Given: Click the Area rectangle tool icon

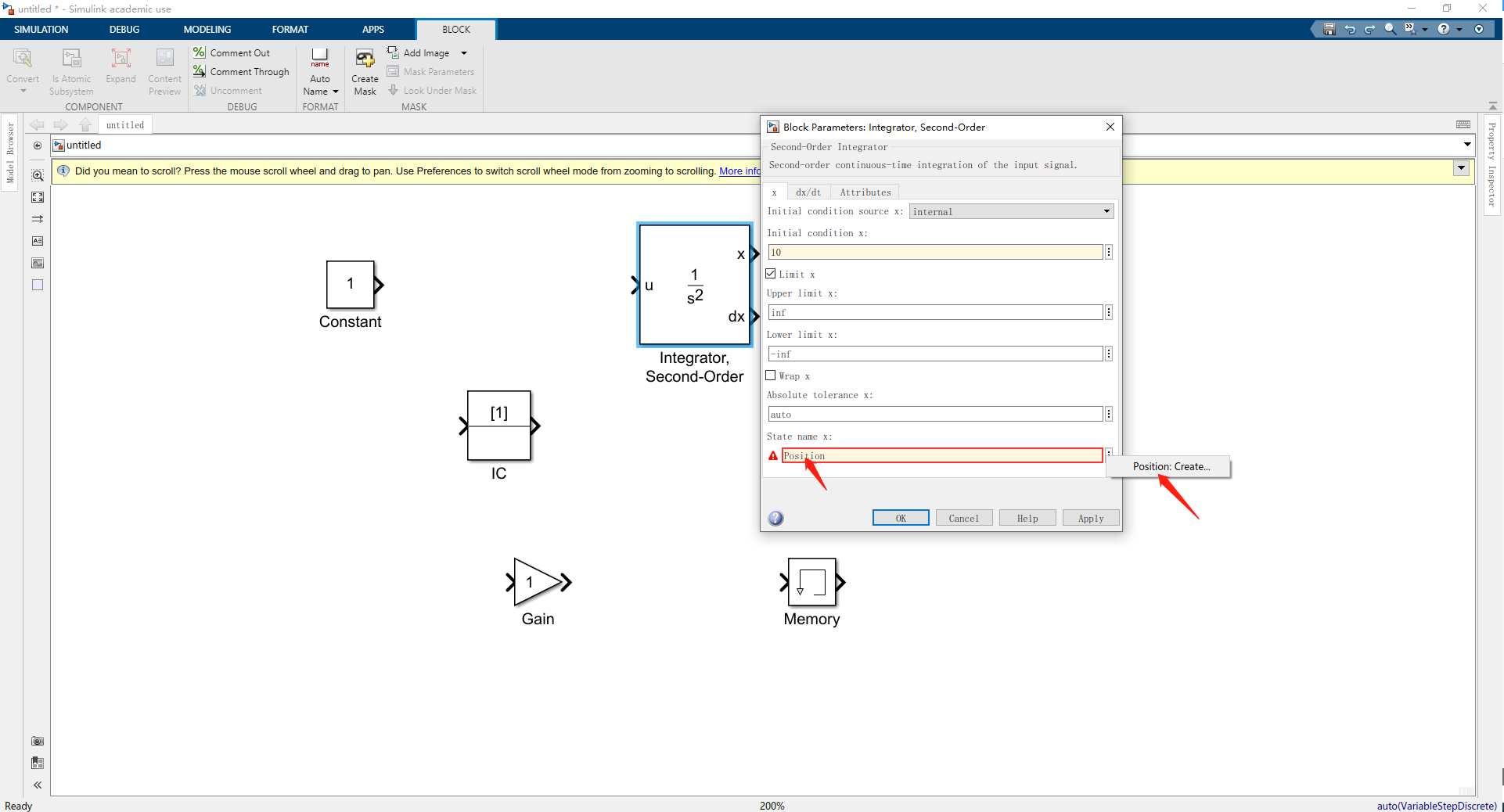Looking at the screenshot, I should pos(38,285).
